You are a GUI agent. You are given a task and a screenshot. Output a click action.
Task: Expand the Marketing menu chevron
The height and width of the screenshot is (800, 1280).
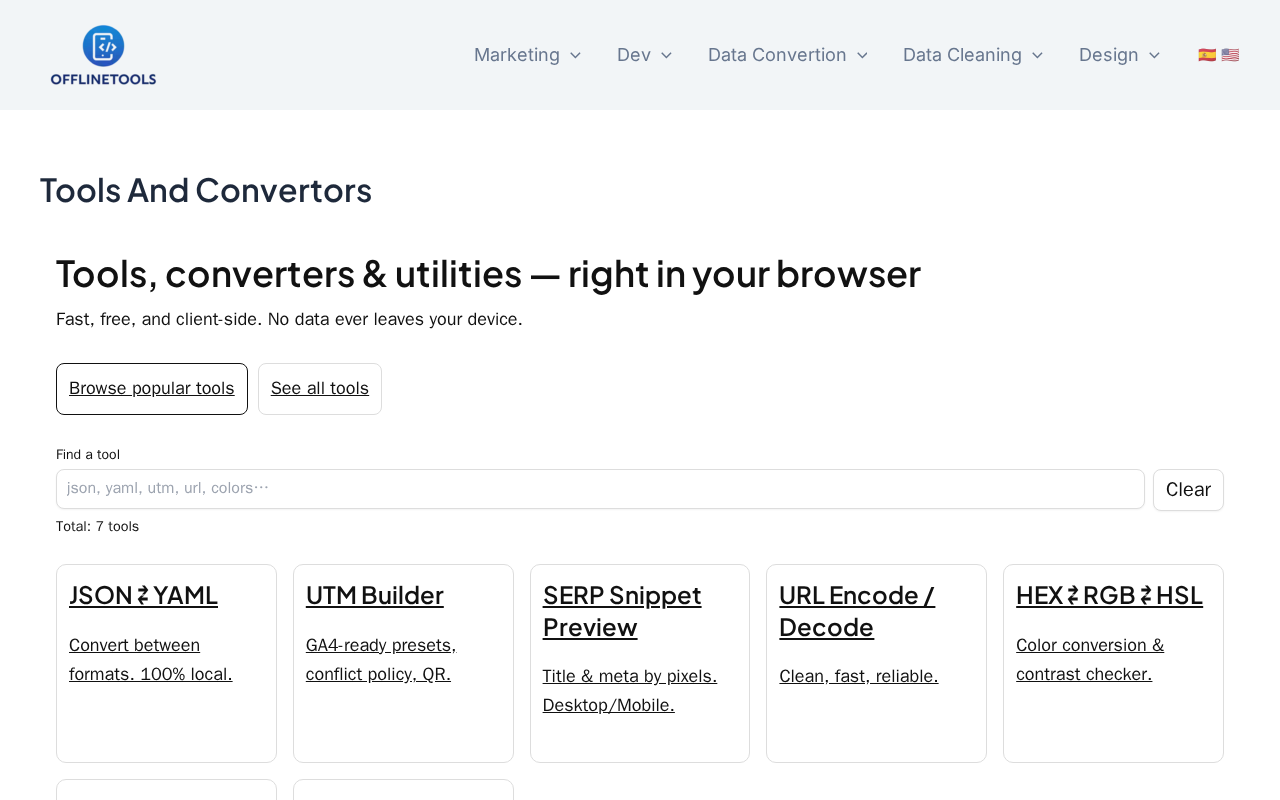pos(575,55)
